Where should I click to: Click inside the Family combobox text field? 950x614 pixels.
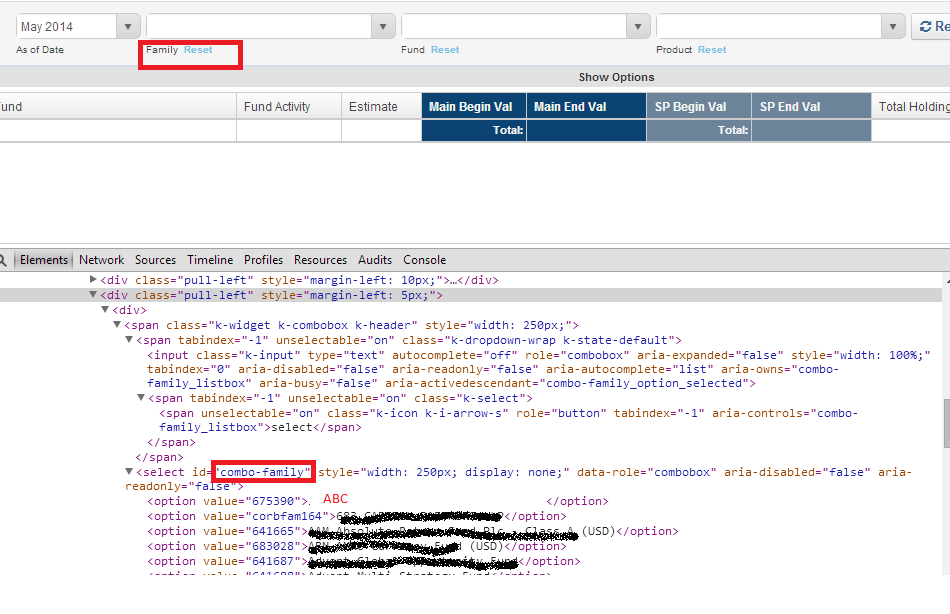coord(259,27)
